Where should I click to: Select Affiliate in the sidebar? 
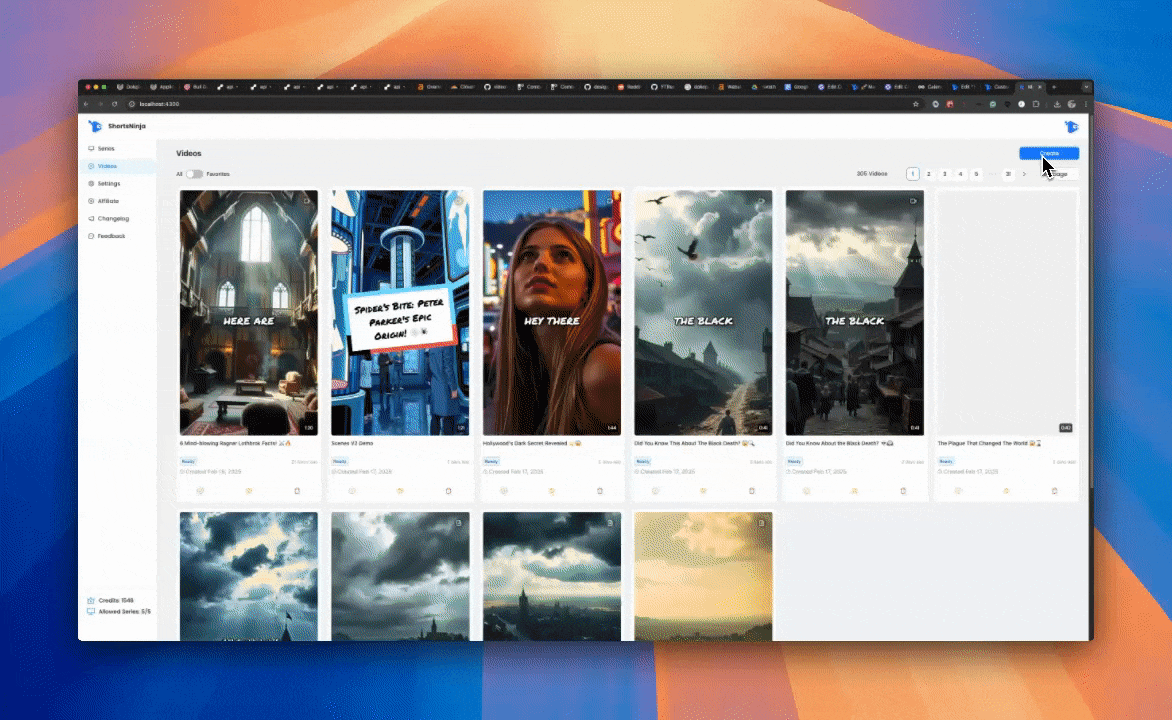click(108, 201)
